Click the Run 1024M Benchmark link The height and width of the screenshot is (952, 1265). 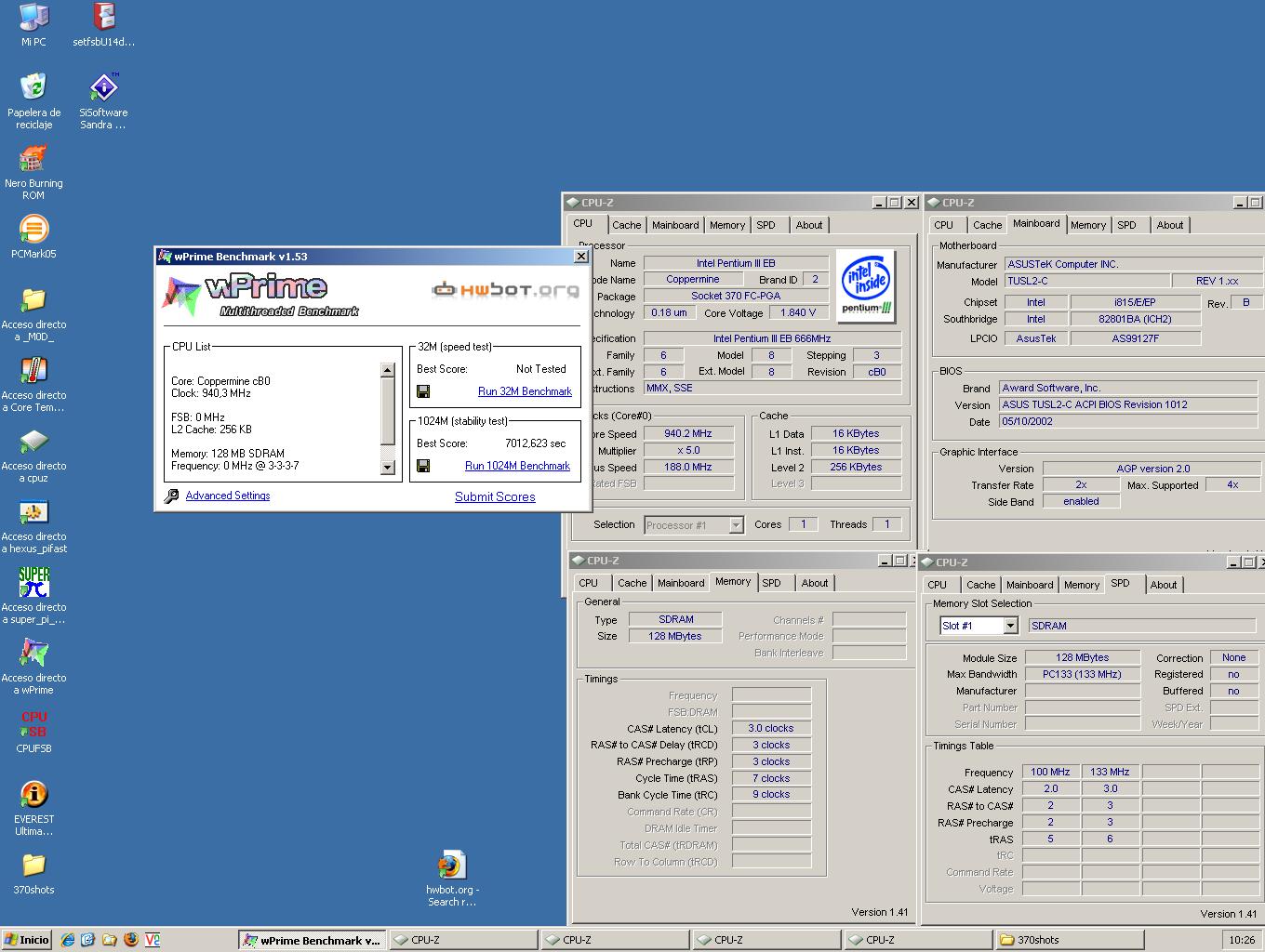click(517, 466)
